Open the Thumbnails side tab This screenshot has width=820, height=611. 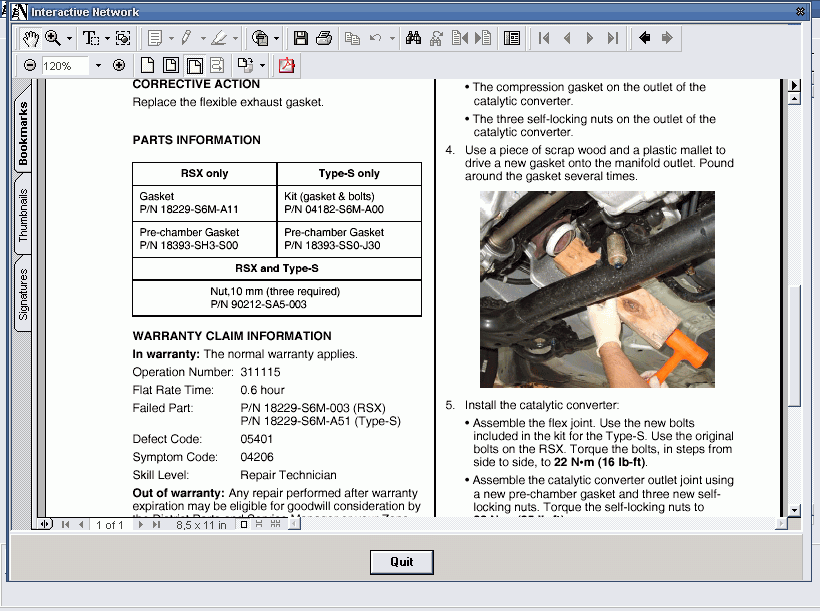(24, 215)
